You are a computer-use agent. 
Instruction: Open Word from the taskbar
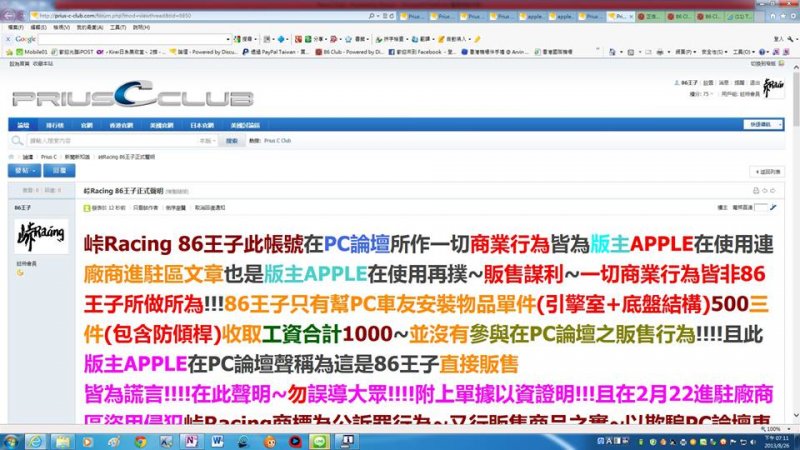[x=217, y=441]
